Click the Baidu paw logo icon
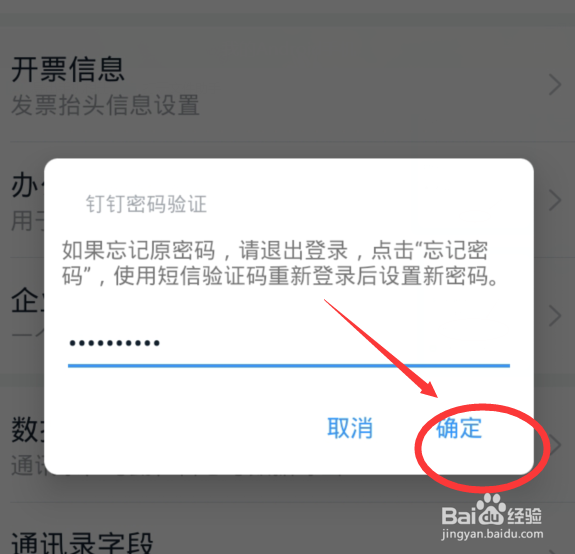The height and width of the screenshot is (554, 575). pos(491,510)
